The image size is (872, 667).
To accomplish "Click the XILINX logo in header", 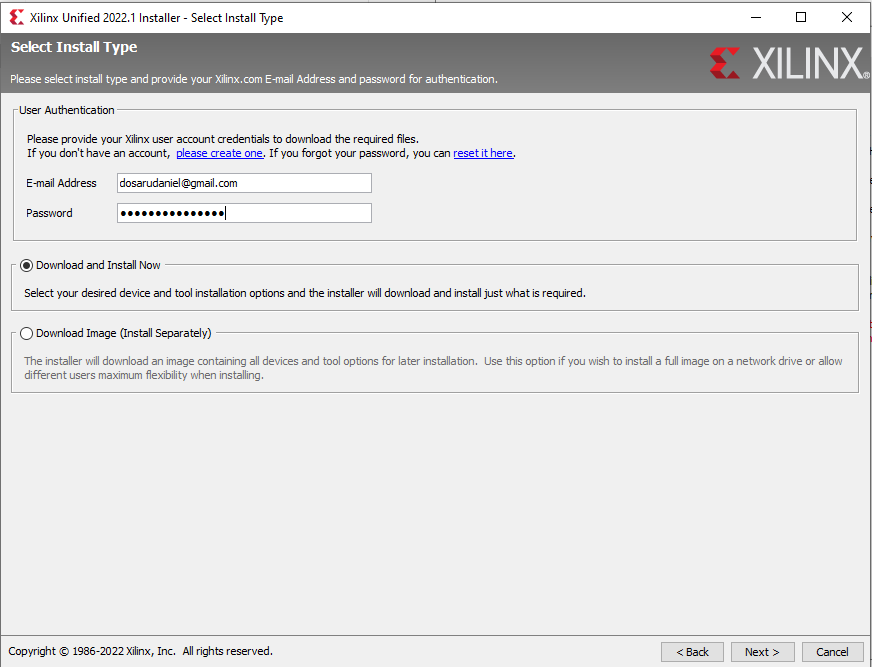I will (789, 63).
